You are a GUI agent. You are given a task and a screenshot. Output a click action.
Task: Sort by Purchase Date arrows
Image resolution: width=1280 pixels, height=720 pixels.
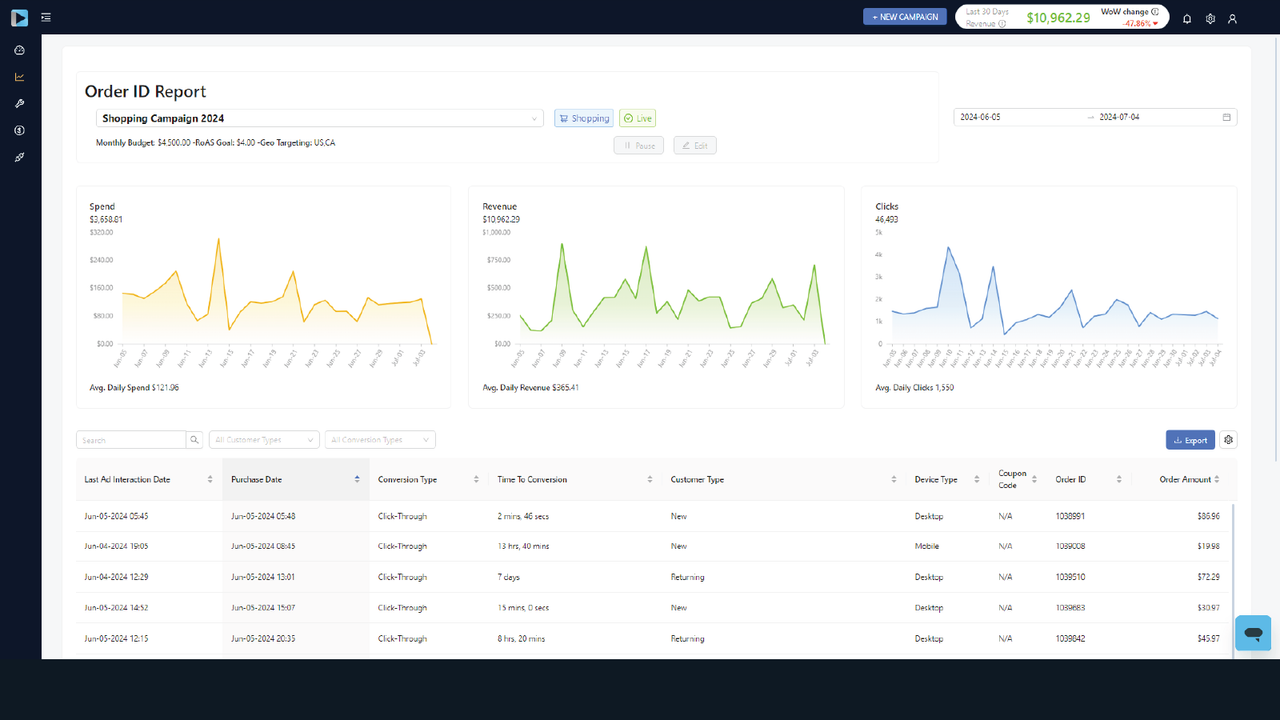point(357,480)
